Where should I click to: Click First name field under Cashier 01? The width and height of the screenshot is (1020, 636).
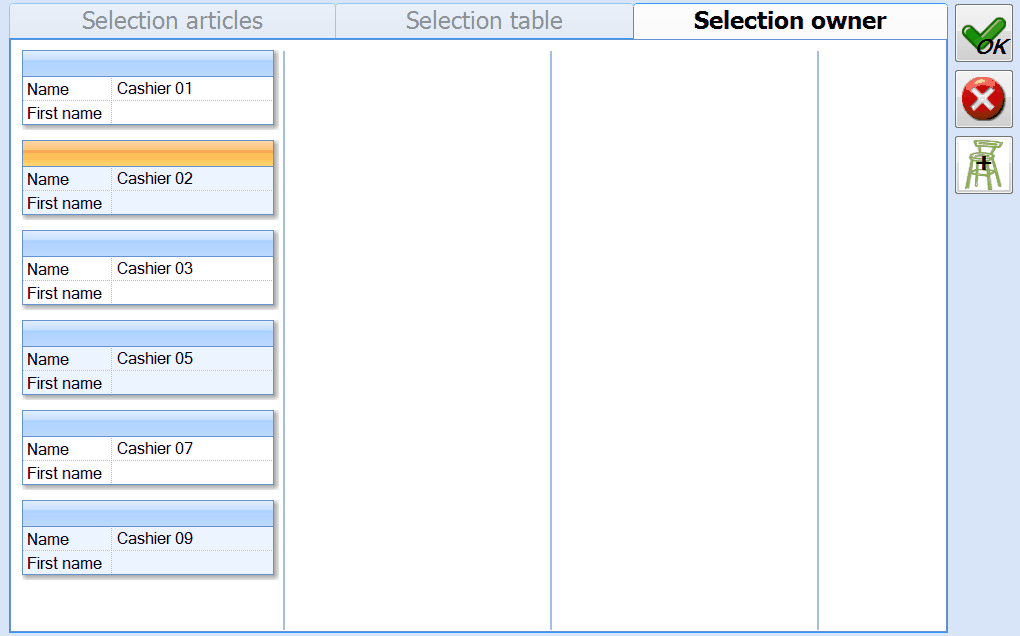(x=191, y=114)
